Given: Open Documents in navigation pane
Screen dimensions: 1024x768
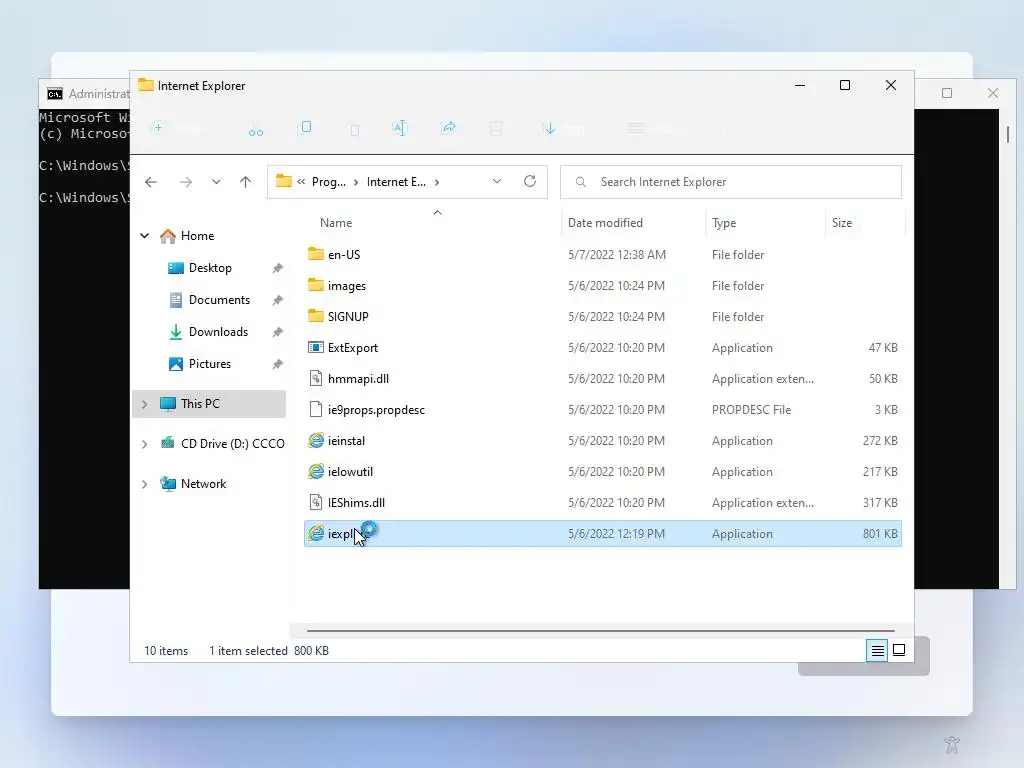Looking at the screenshot, I should pos(219,300).
